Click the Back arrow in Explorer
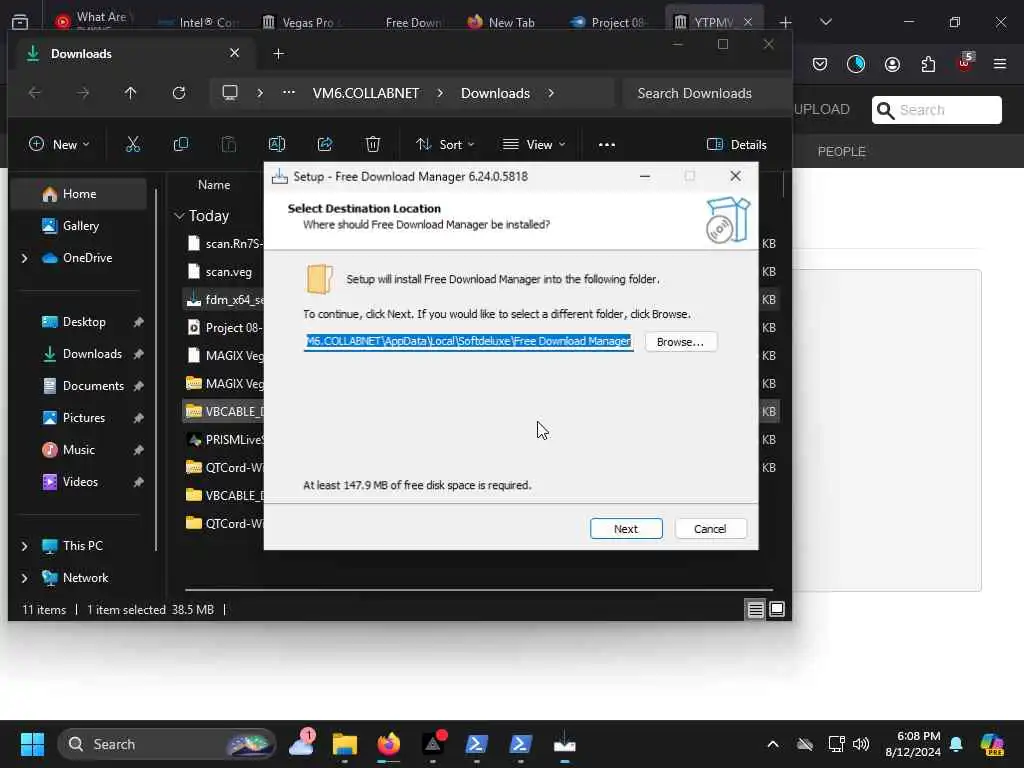The height and width of the screenshot is (768, 1024). [x=35, y=93]
